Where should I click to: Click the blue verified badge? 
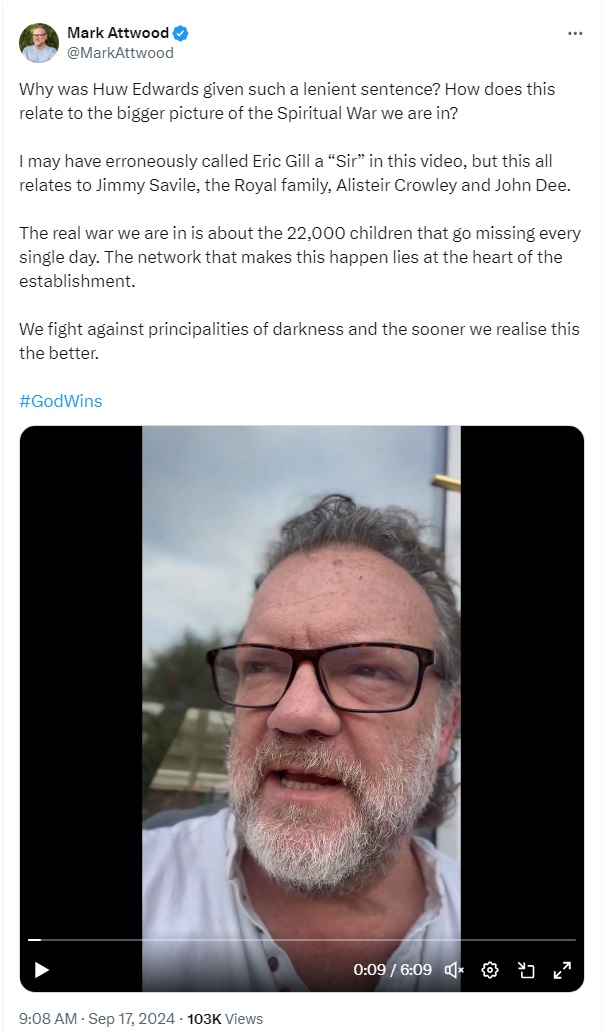pos(180,32)
